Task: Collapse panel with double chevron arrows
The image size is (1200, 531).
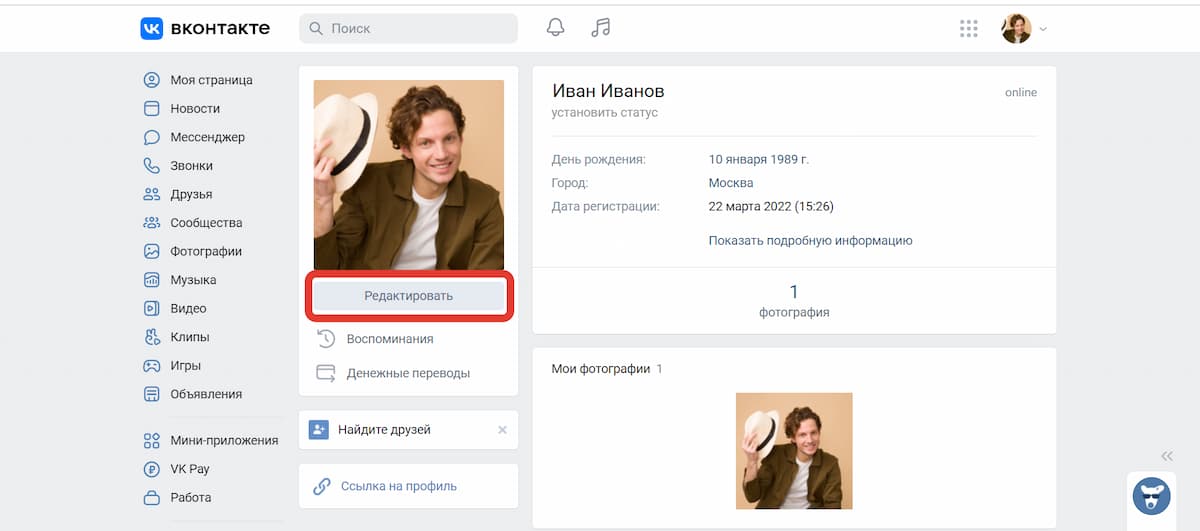Action: tap(1167, 456)
